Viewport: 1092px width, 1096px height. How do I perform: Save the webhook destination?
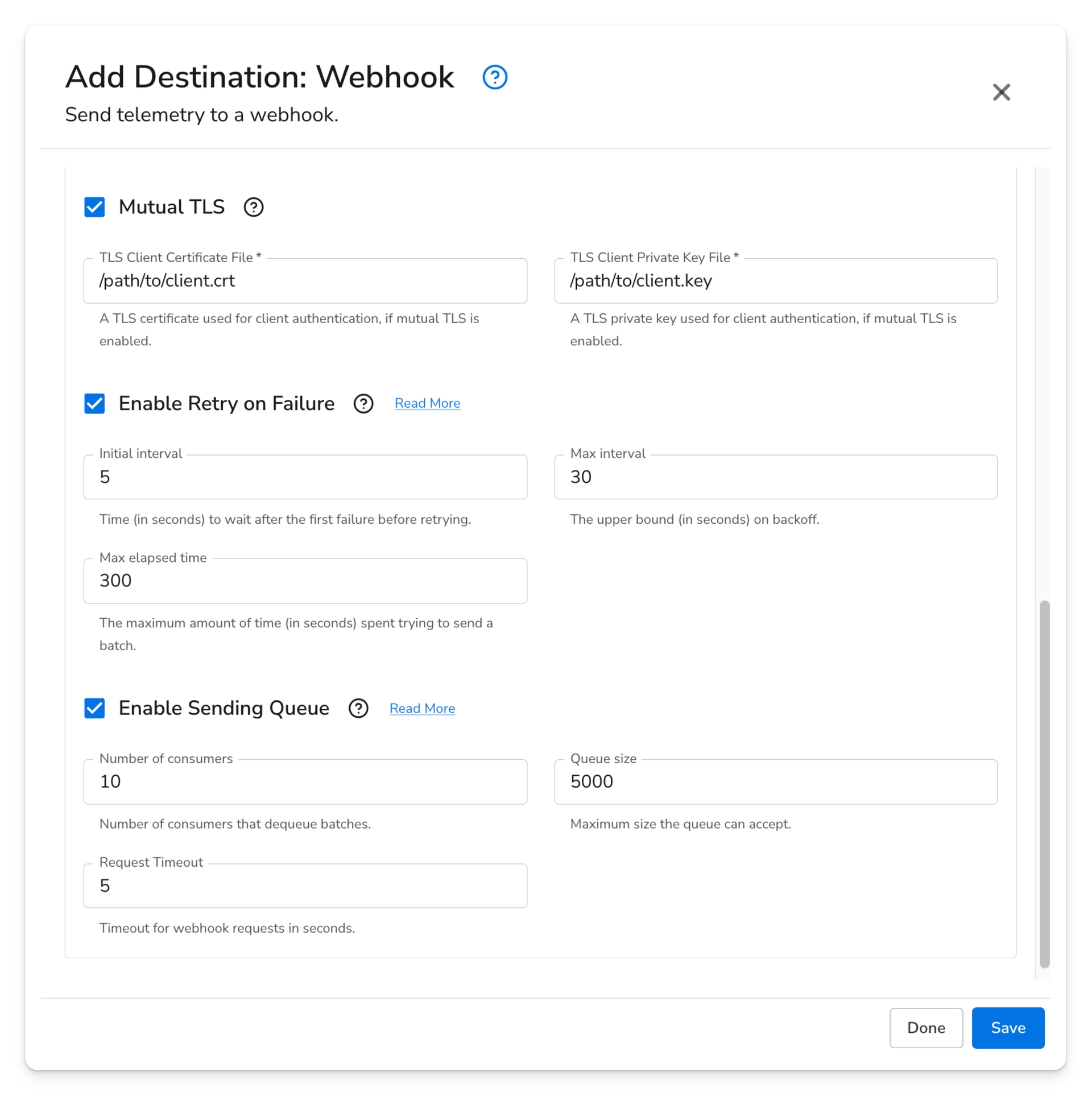click(1007, 1028)
